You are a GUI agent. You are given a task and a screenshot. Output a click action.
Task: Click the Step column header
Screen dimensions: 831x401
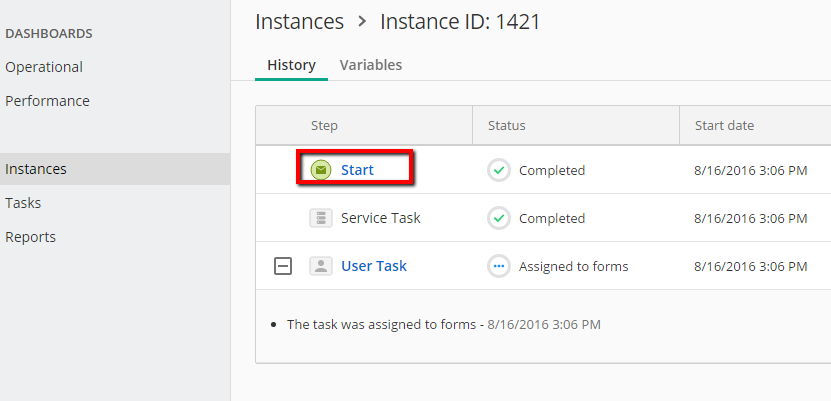tap(324, 126)
